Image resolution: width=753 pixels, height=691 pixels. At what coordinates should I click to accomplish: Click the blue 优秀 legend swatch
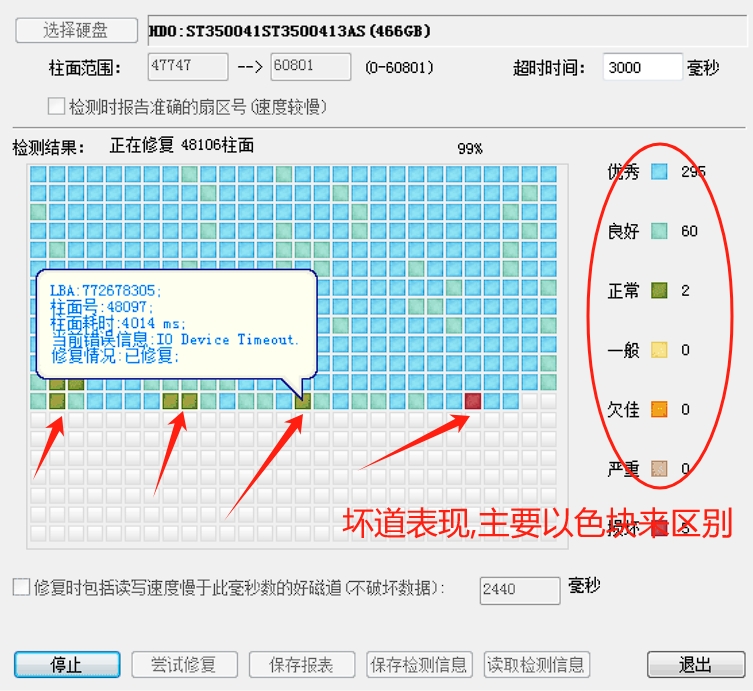coord(659,171)
